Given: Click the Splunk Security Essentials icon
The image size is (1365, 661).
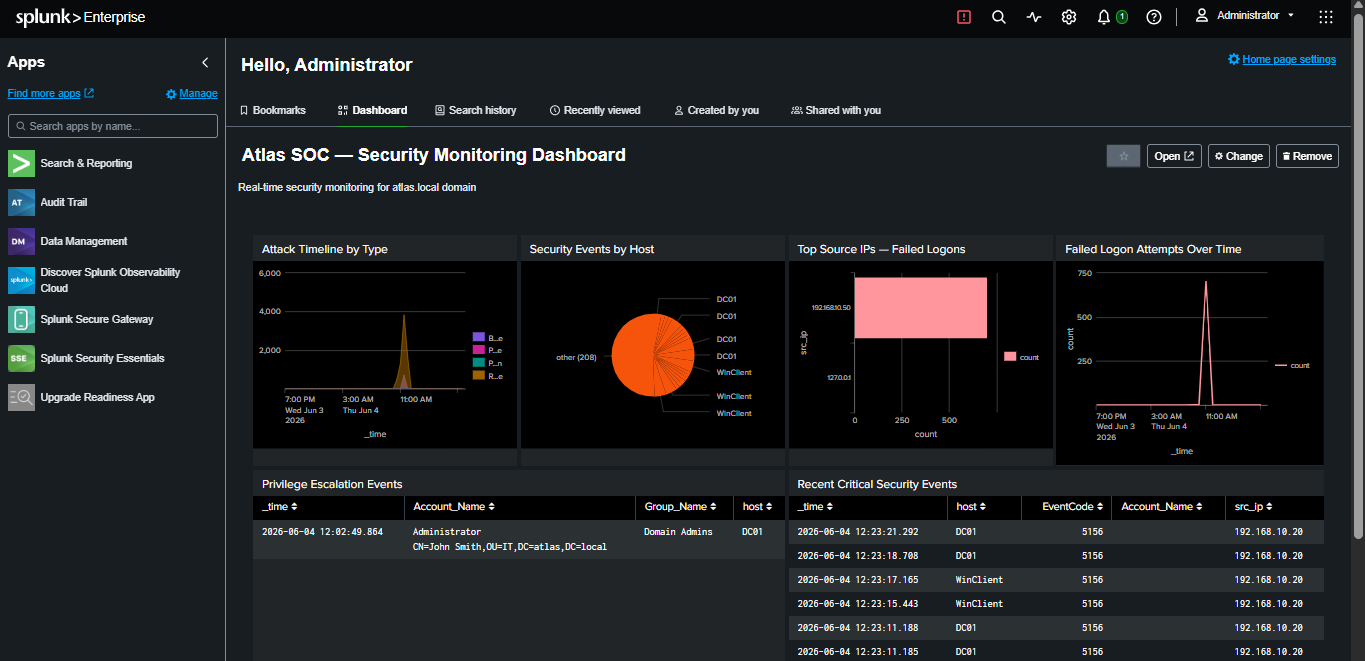Looking at the screenshot, I should tap(21, 358).
